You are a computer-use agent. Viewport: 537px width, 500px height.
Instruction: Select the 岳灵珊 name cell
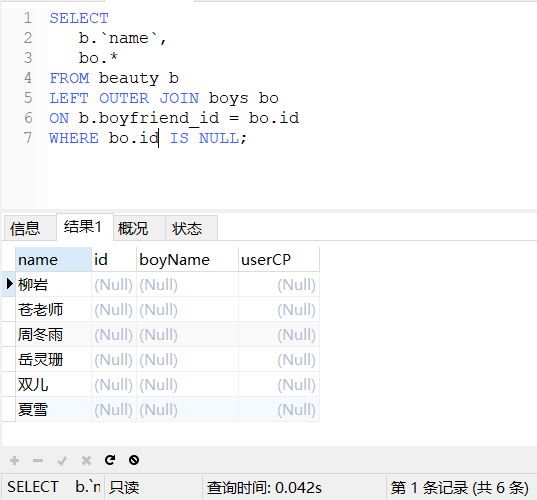(x=53, y=360)
